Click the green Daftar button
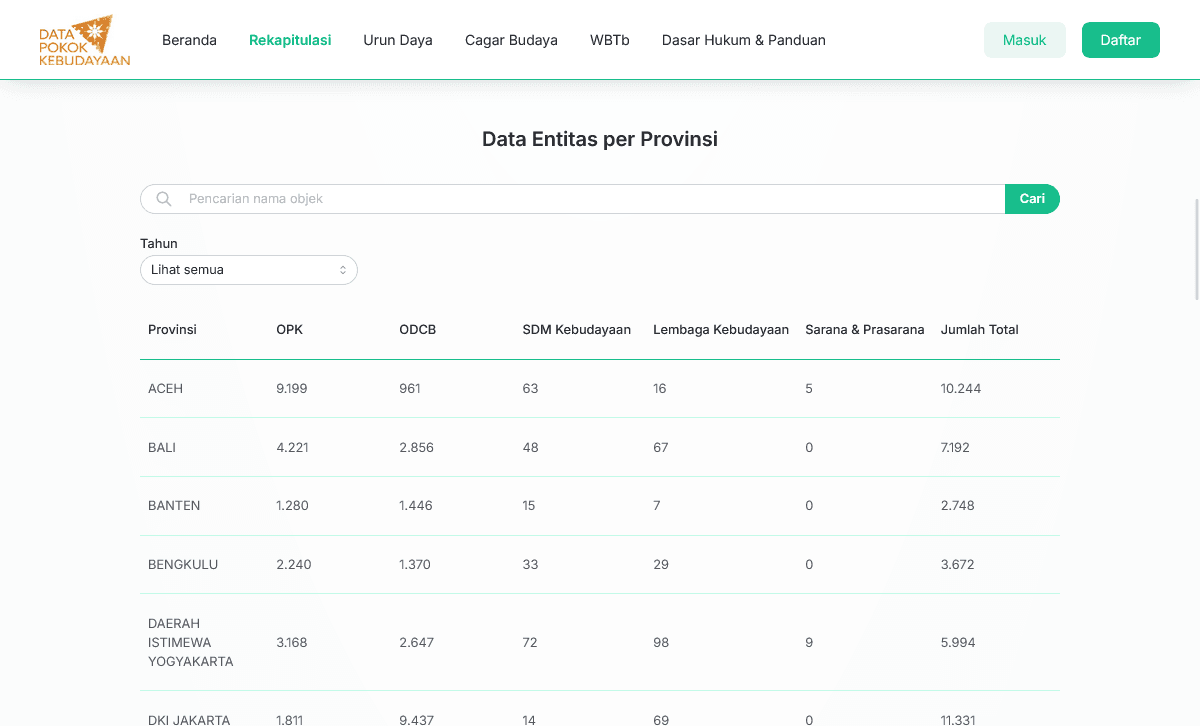The image size is (1200, 726). (1120, 40)
